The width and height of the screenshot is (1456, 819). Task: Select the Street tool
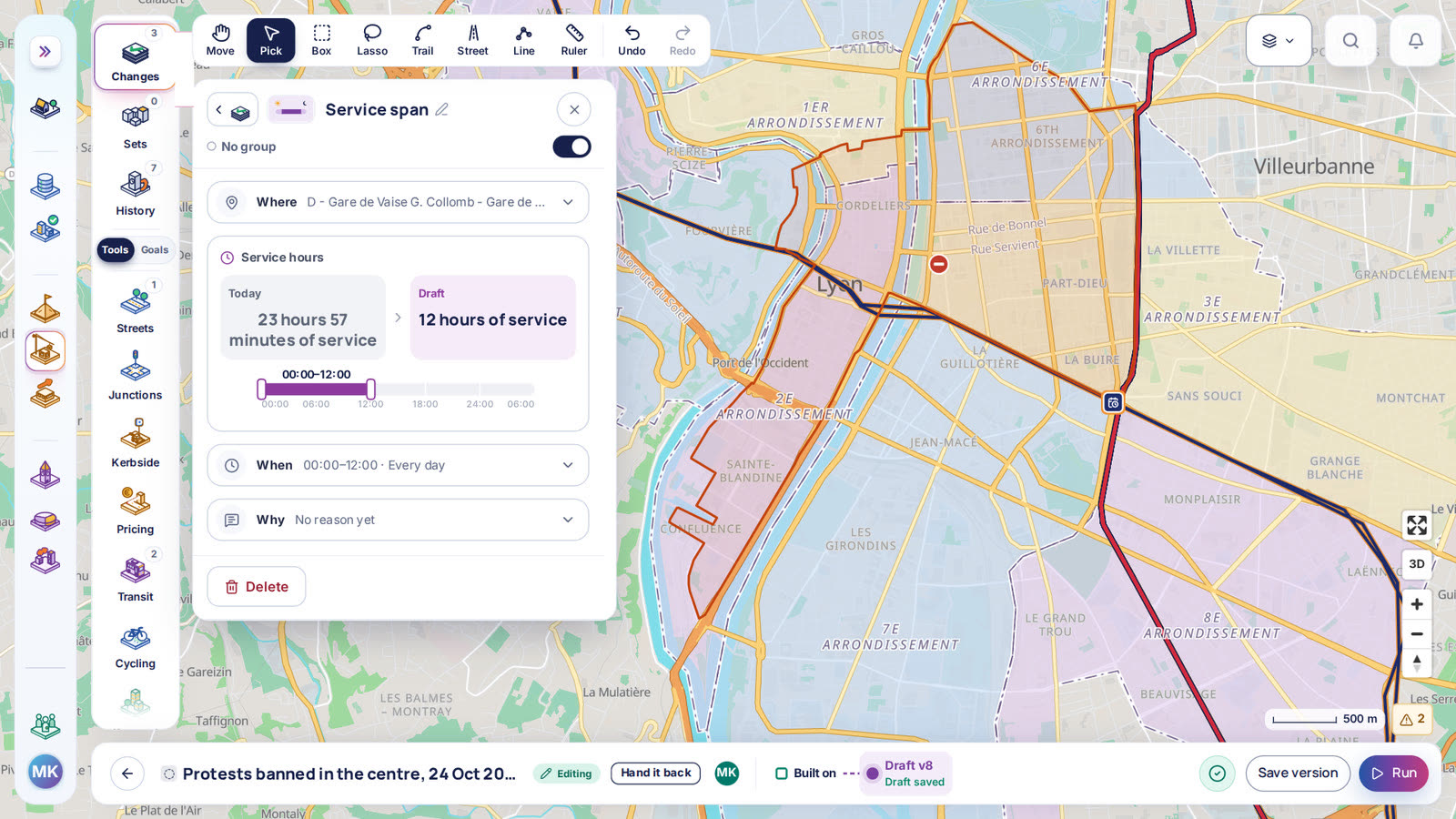click(473, 40)
